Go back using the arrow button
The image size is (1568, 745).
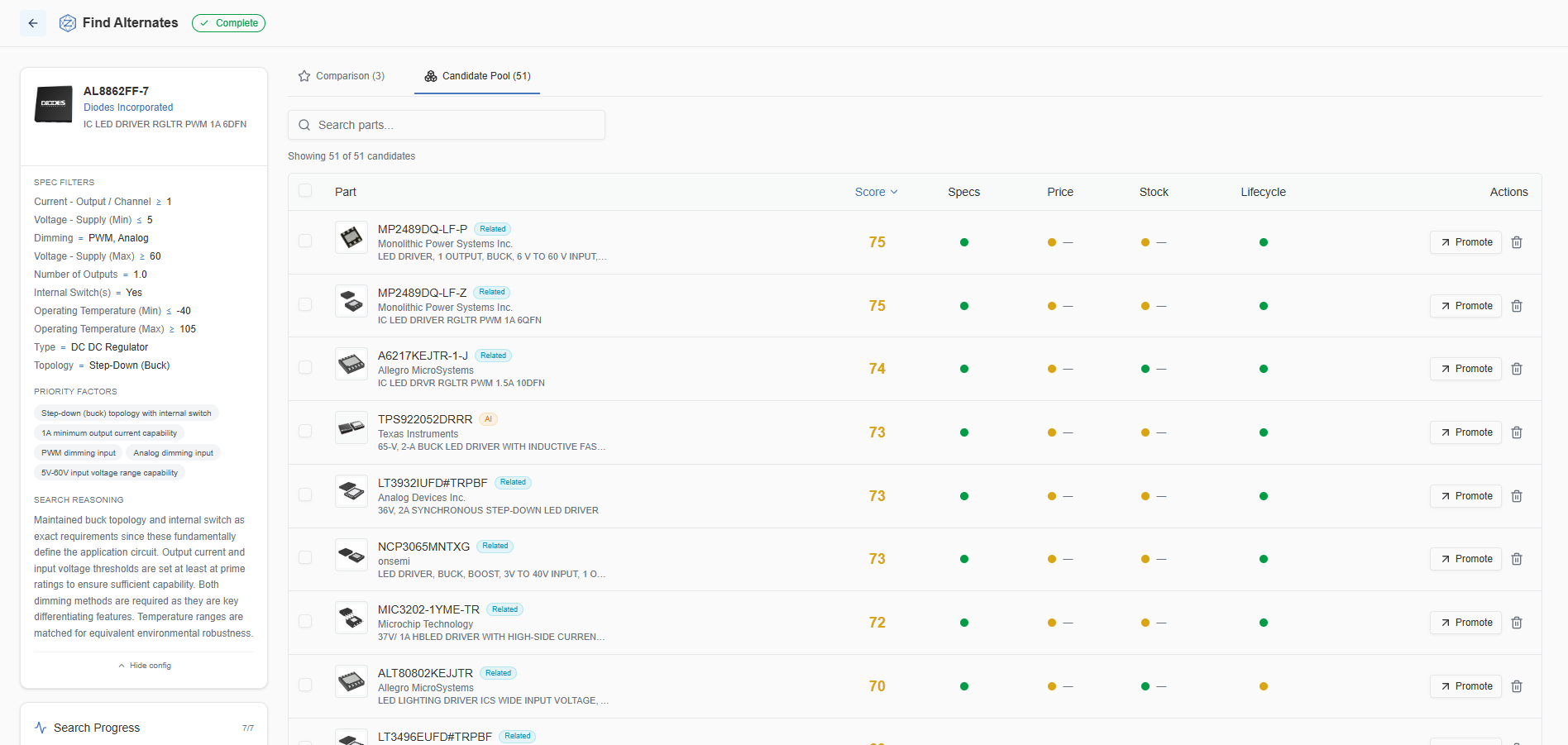coord(33,23)
